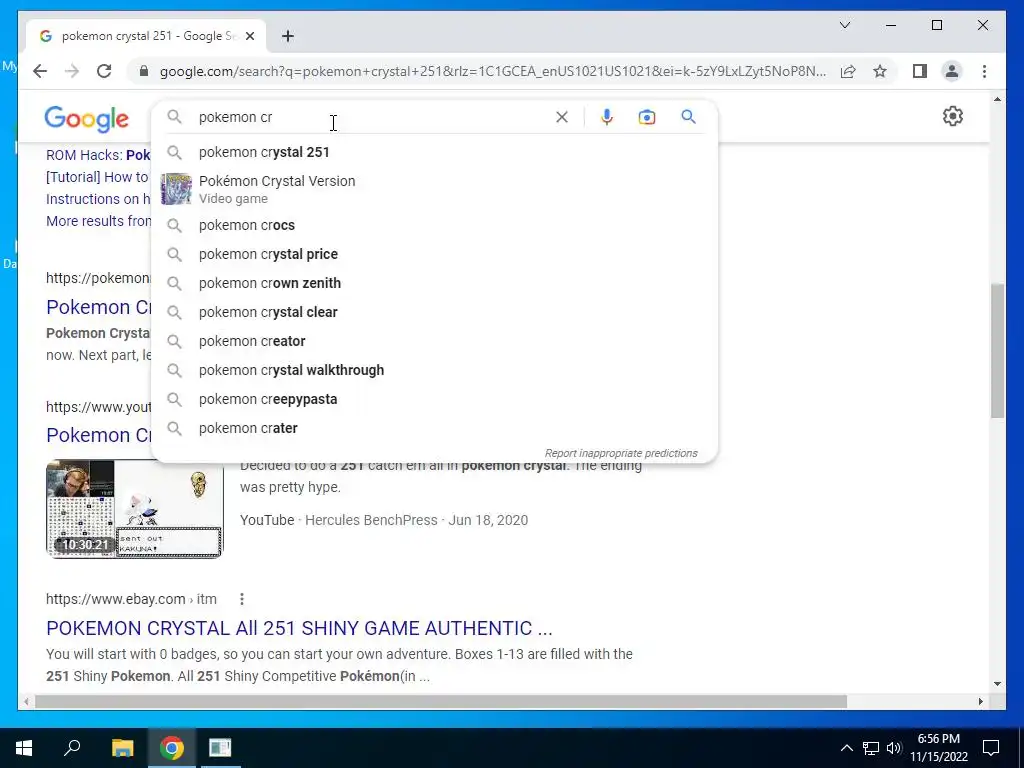The height and width of the screenshot is (768, 1024).
Task: Select suggestion pokemon crown zenith
Action: point(434,283)
